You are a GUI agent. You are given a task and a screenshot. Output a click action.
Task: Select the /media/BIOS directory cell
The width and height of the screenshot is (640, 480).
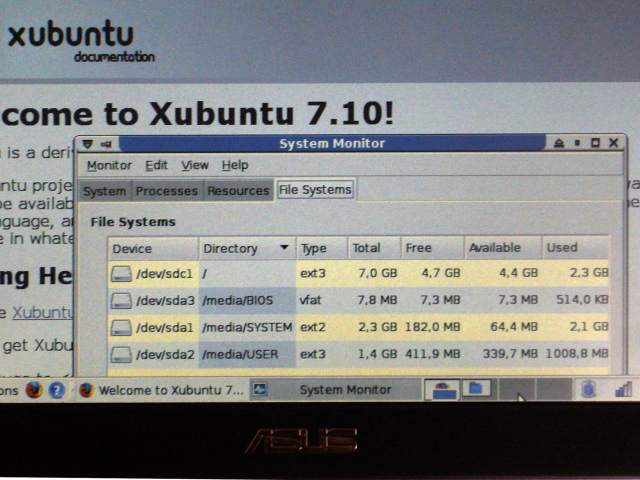[247, 300]
